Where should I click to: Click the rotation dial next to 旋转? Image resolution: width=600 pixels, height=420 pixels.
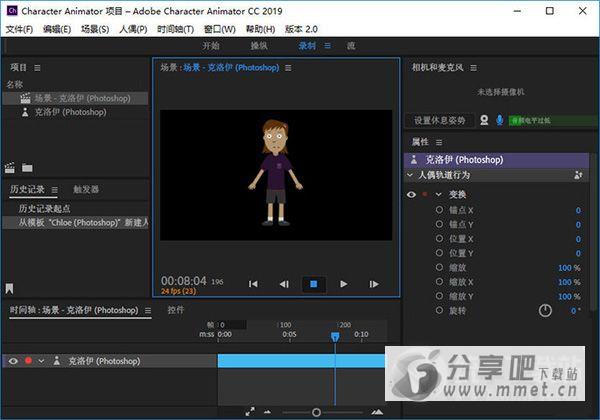545,310
